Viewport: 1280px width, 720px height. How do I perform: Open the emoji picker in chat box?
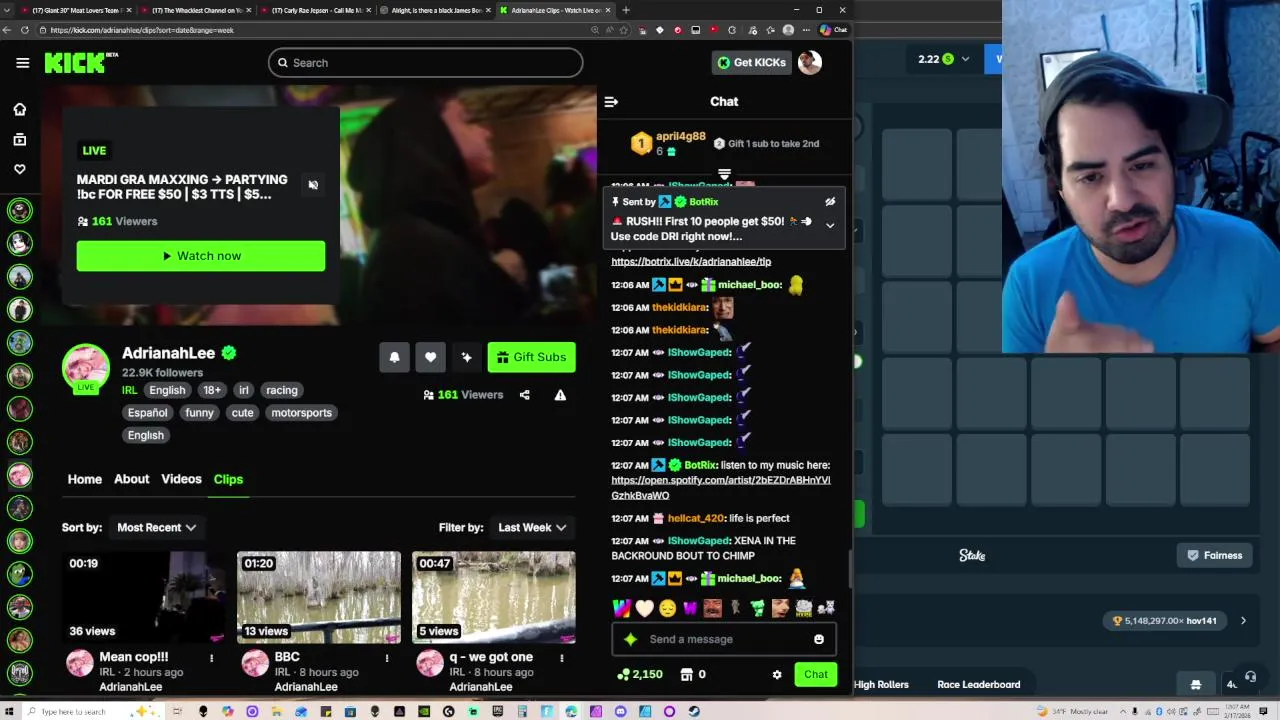click(819, 639)
